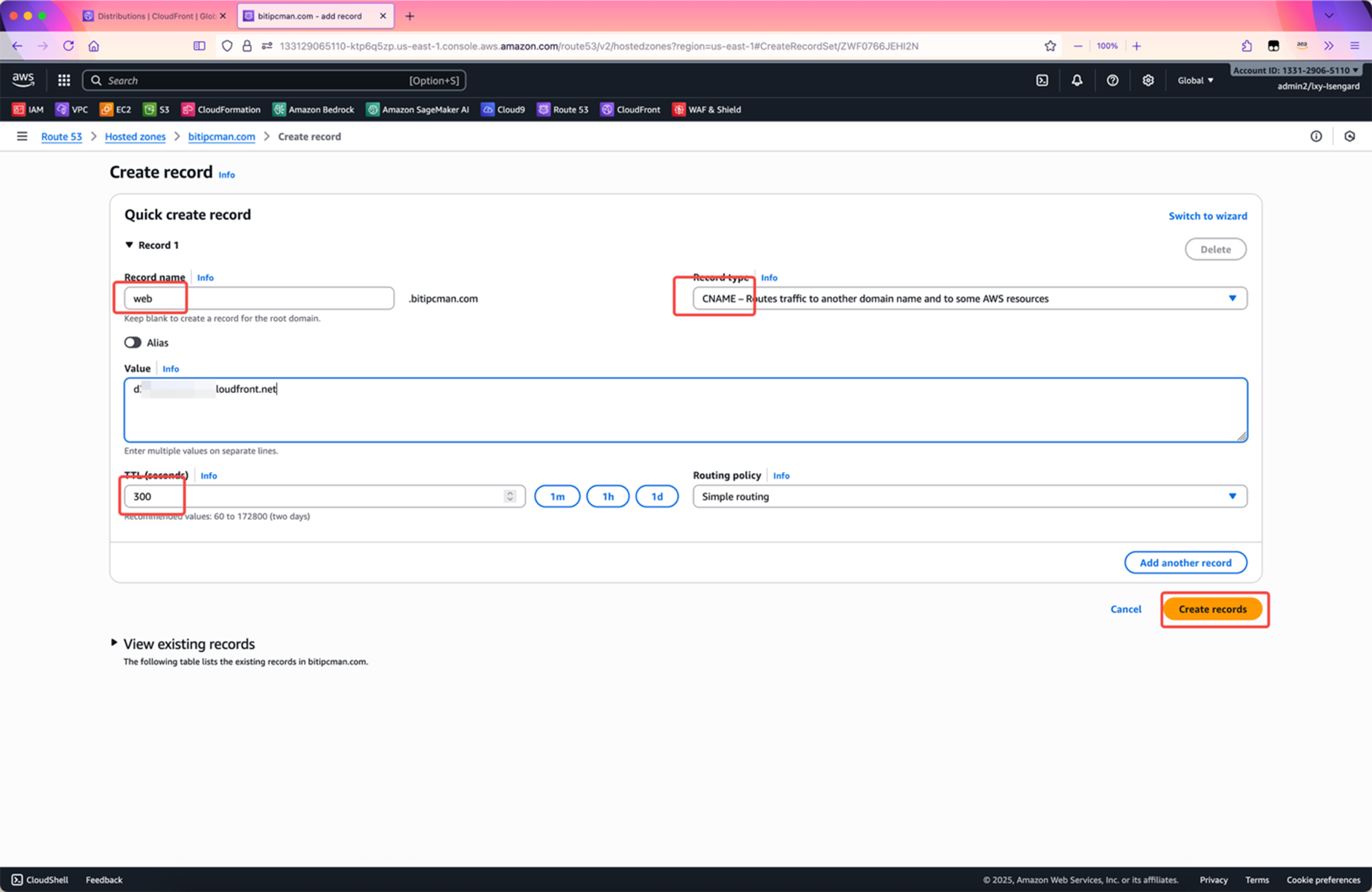Open CloudShell from the top bar
This screenshot has height=892, width=1372.
tap(1042, 80)
